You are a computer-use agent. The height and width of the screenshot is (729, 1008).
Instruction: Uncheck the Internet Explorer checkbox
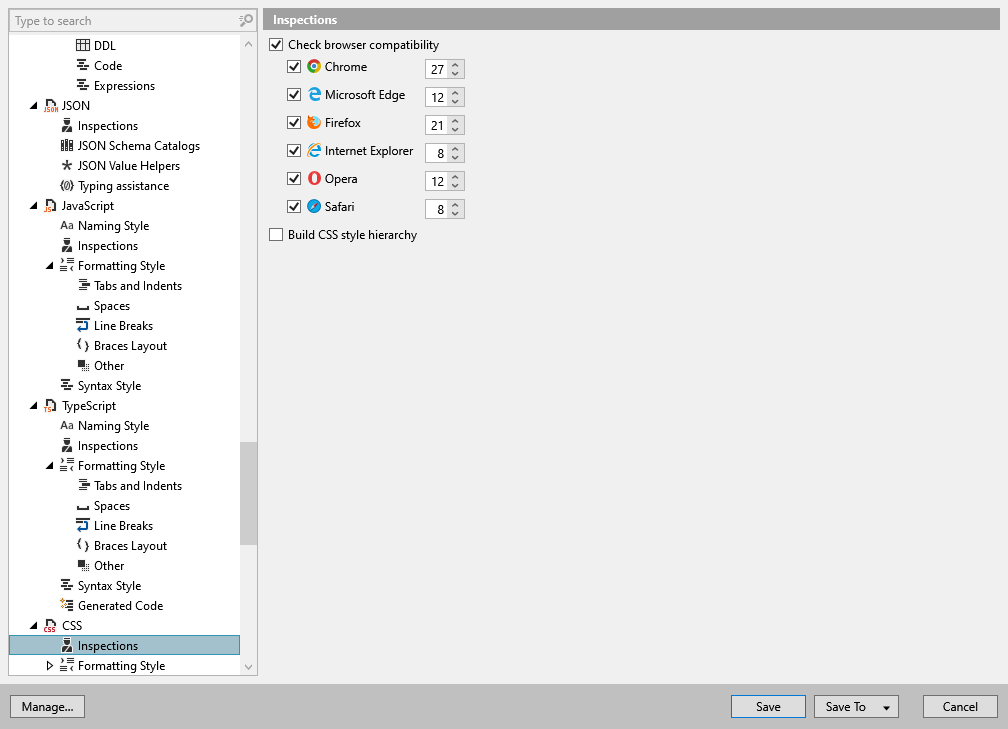(294, 150)
